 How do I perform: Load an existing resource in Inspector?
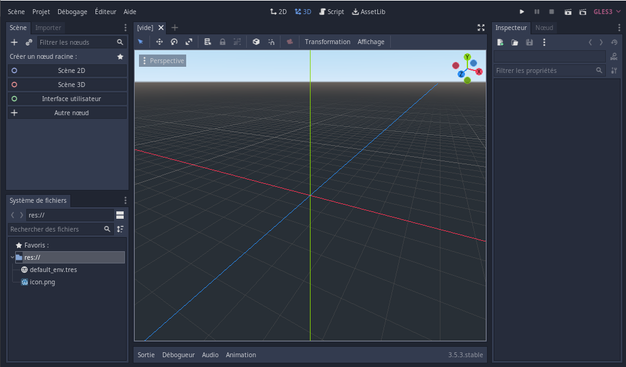pyautogui.click(x=515, y=42)
